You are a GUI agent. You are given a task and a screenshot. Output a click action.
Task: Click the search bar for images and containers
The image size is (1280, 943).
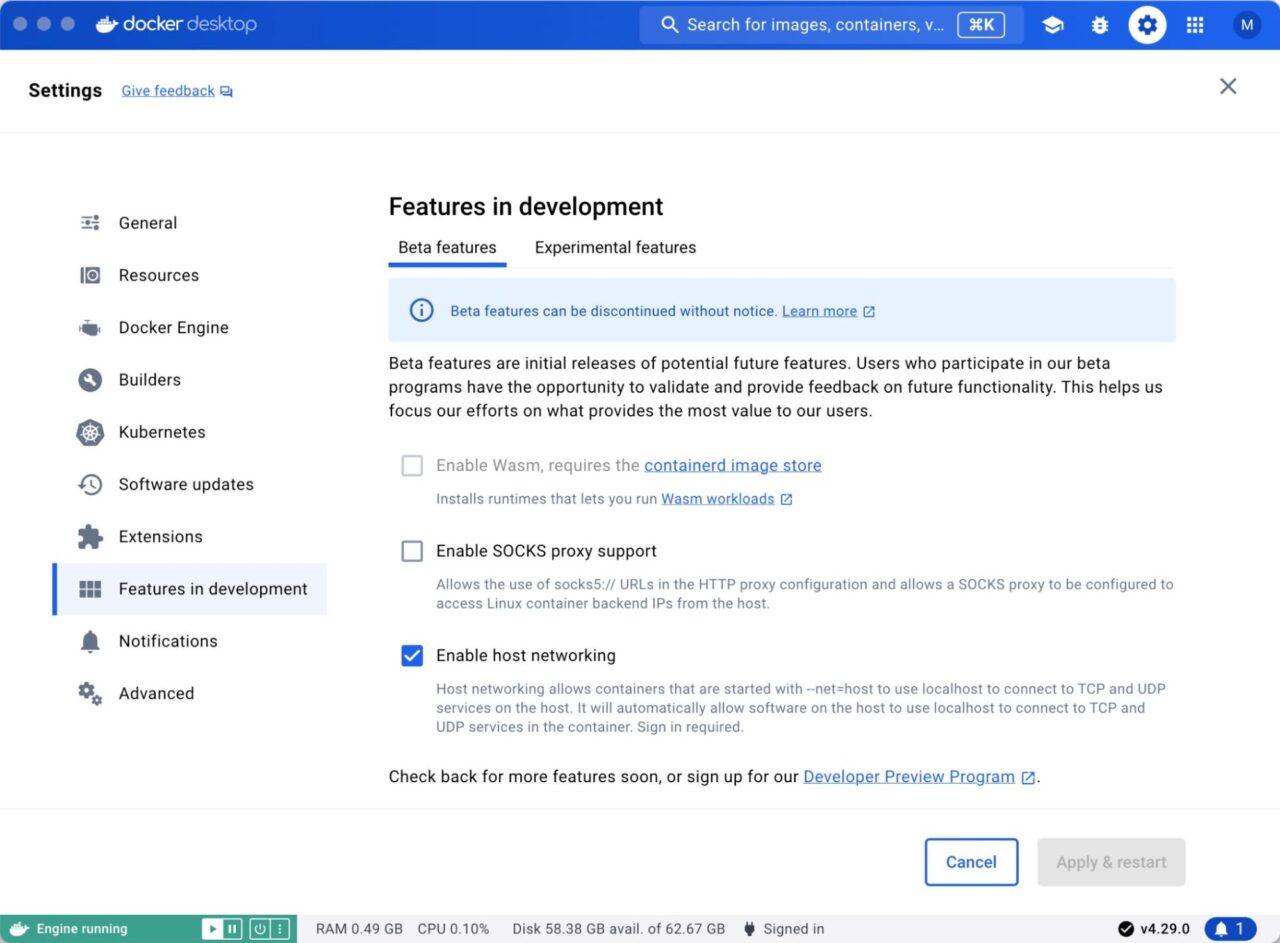tap(820, 24)
